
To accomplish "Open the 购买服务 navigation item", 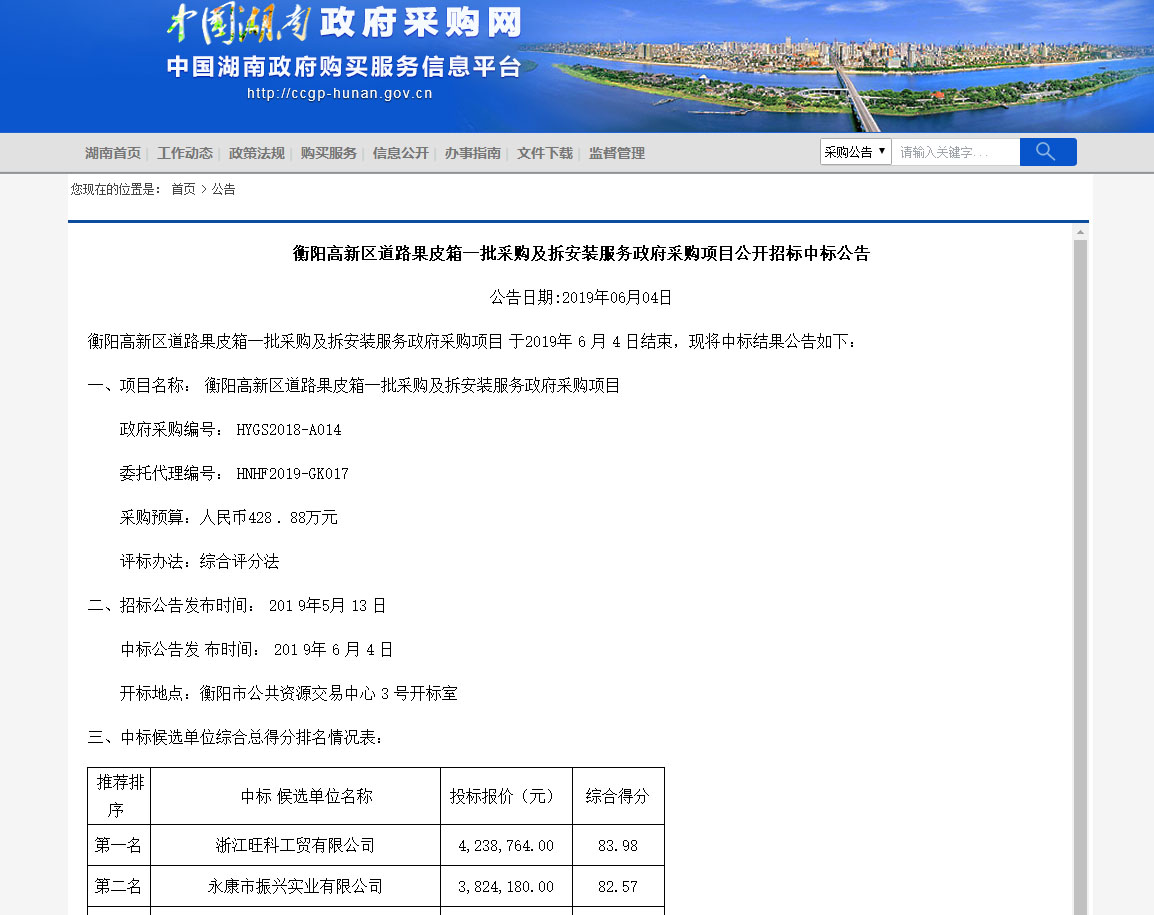I will coord(329,153).
